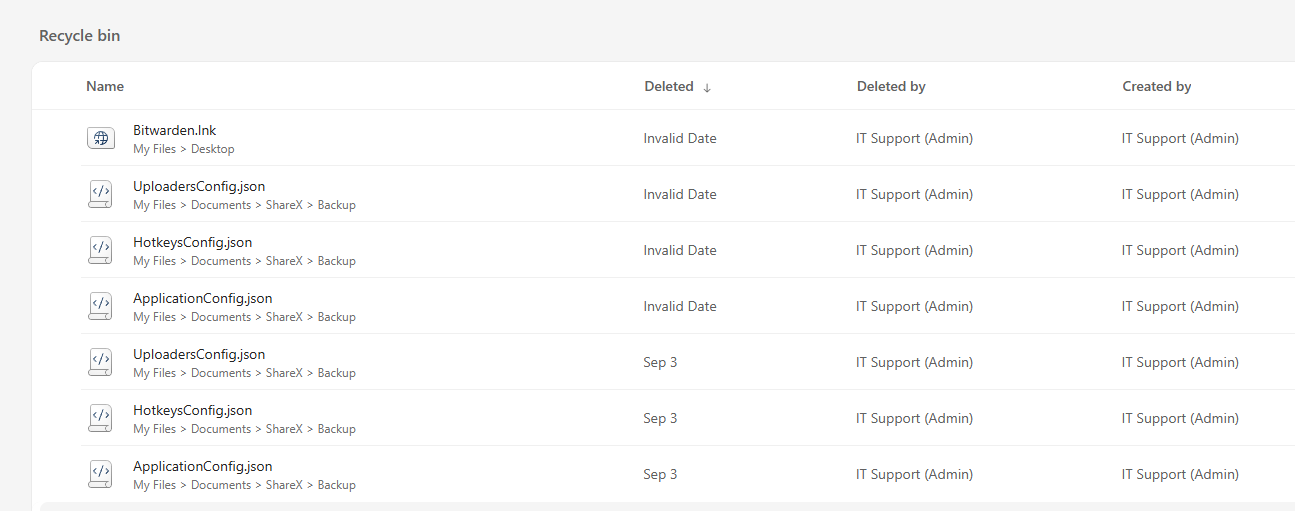Click the sort arrow beside the Deleted header
The image size is (1295, 511).
click(x=707, y=87)
